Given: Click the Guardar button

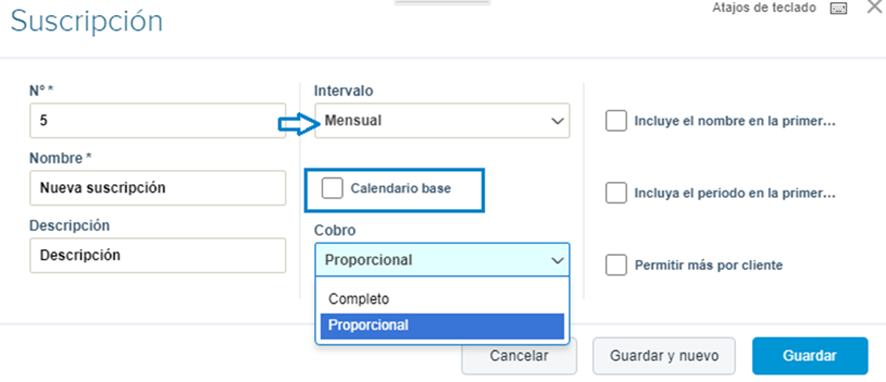Looking at the screenshot, I should pyautogui.click(x=810, y=356).
